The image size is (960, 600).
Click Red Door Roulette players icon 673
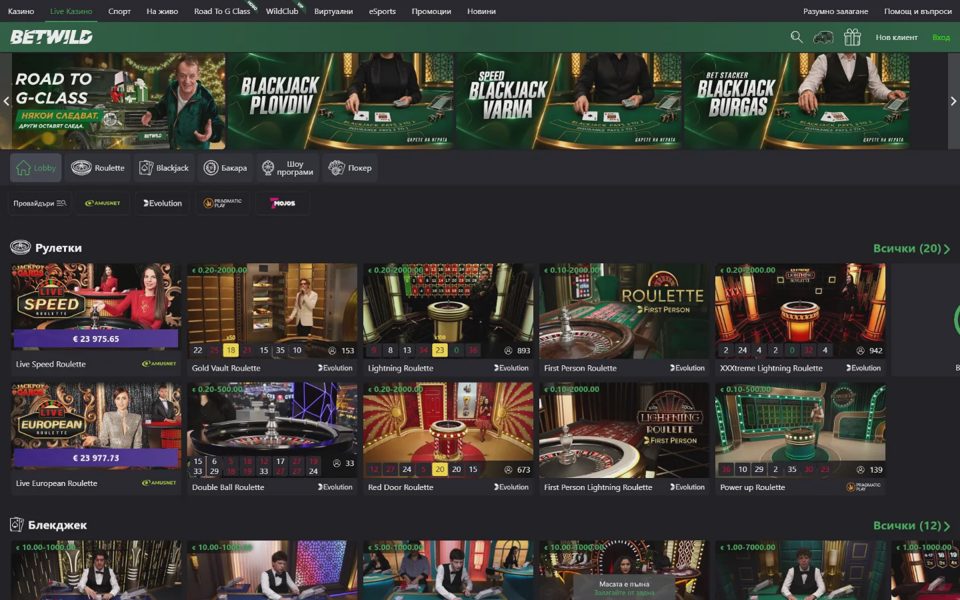[508, 470]
